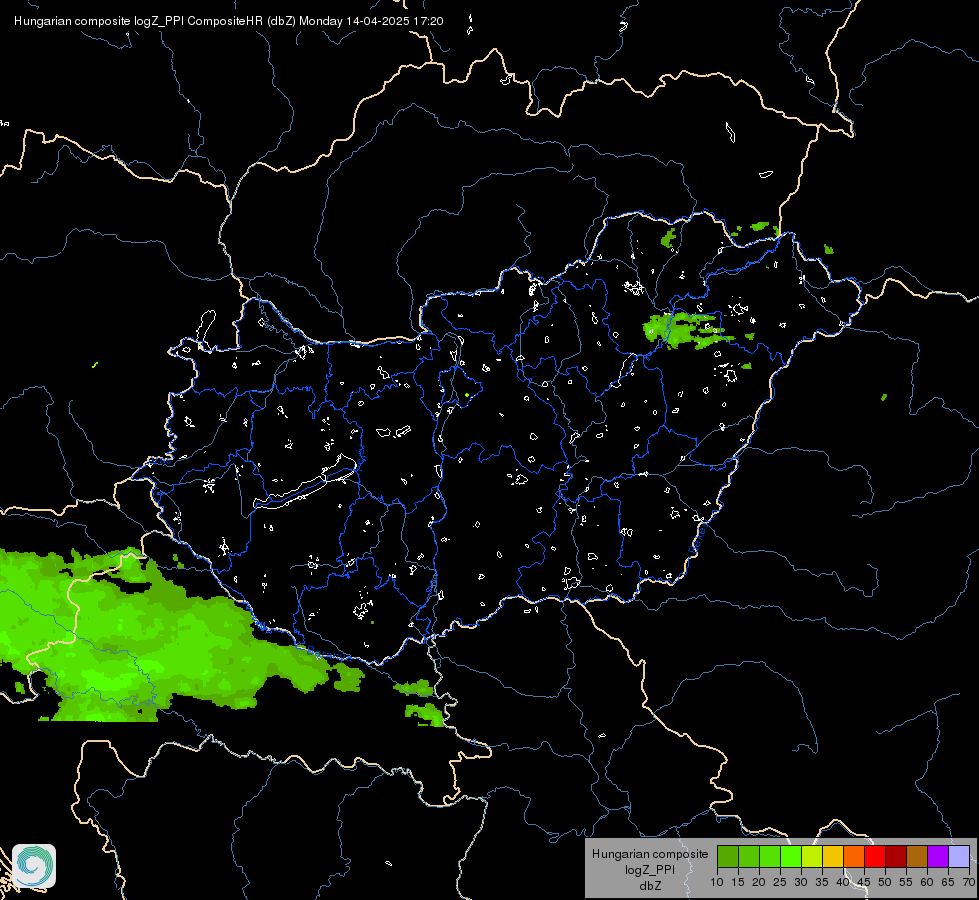Click the yellow-green 30-35 dBZ legend swatch

[812, 856]
